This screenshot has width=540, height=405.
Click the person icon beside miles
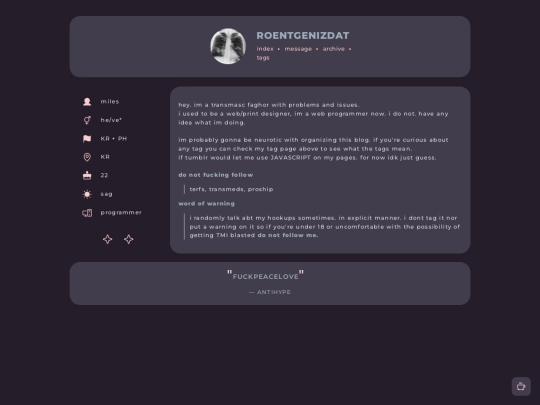tap(87, 102)
